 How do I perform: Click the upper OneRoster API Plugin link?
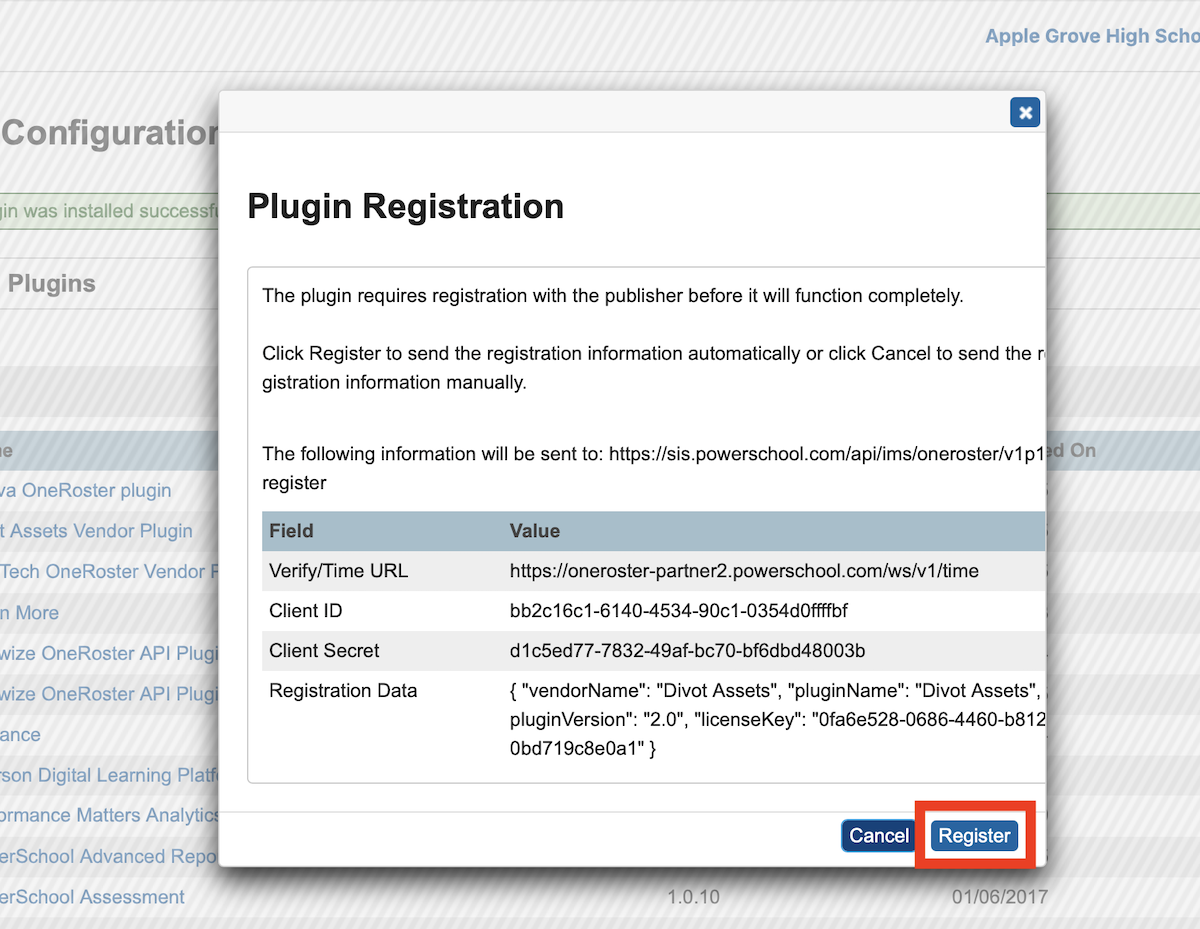click(110, 653)
